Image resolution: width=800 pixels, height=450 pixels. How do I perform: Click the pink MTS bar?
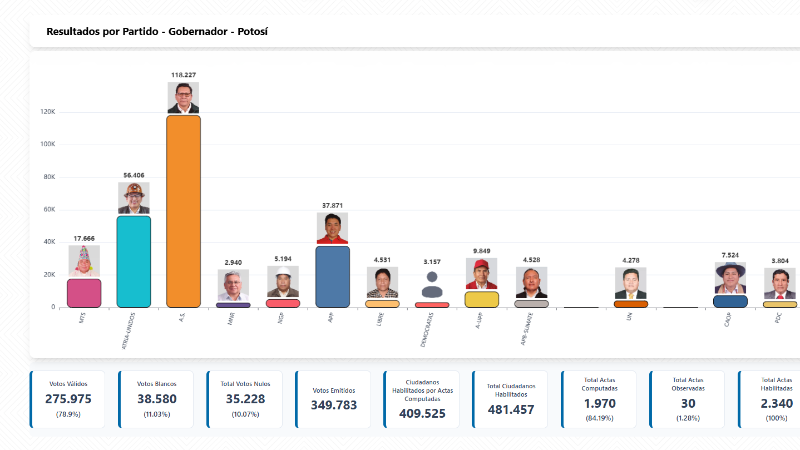pos(84,293)
